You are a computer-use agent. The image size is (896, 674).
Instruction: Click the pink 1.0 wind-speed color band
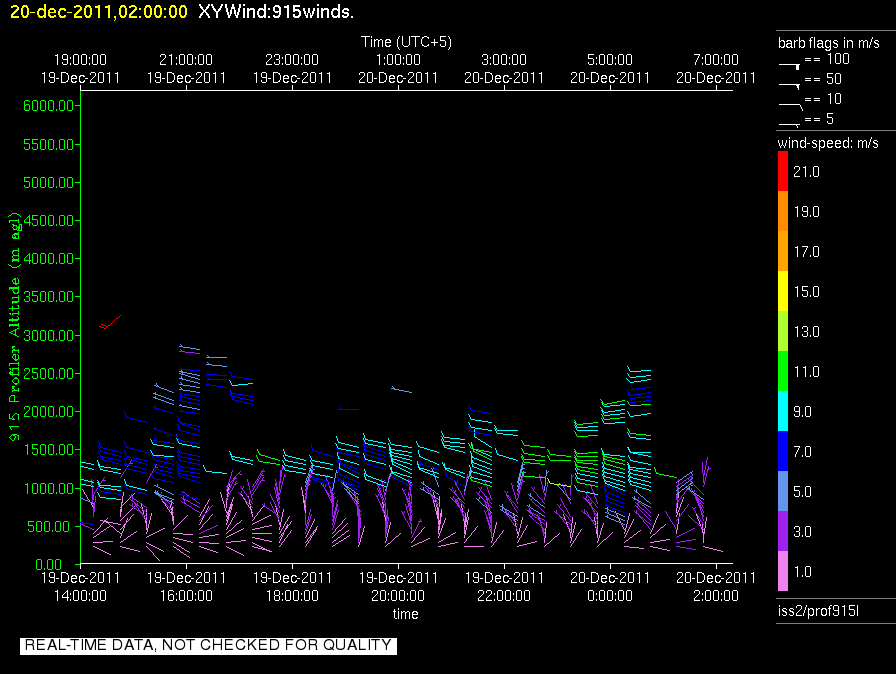[783, 571]
